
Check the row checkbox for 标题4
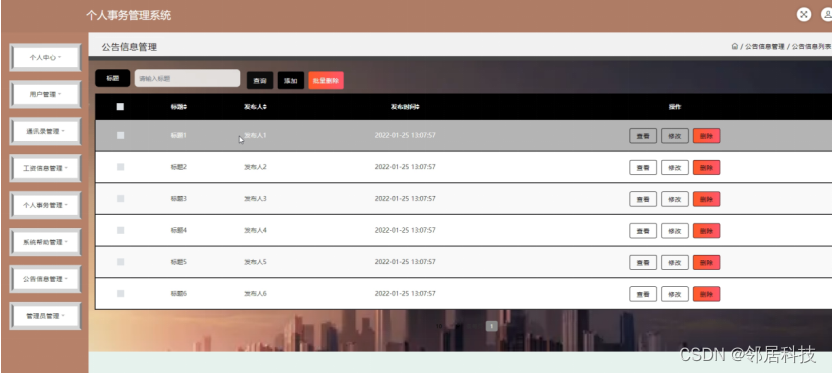tap(120, 230)
